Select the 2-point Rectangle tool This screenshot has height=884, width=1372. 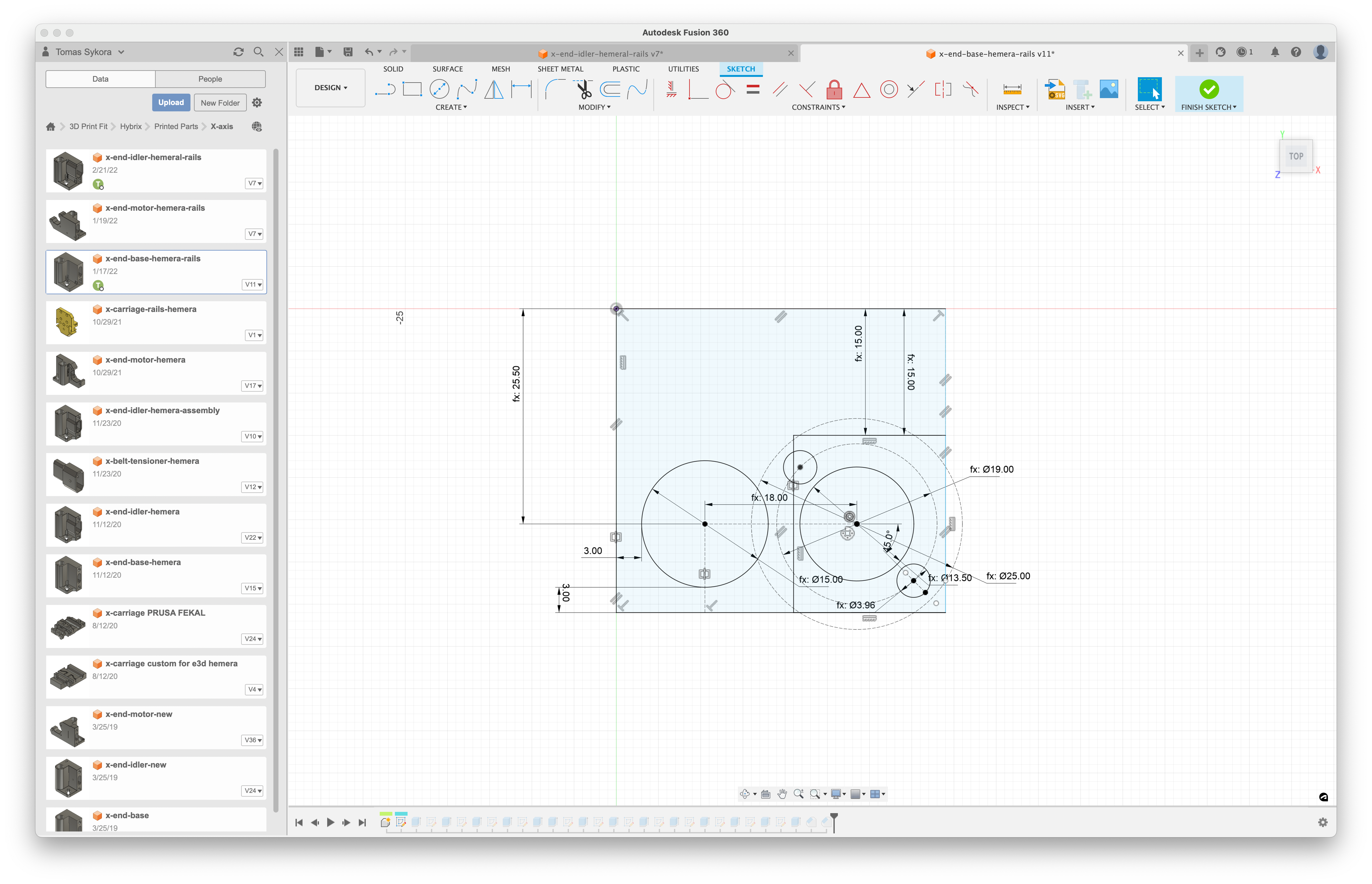[x=412, y=90]
